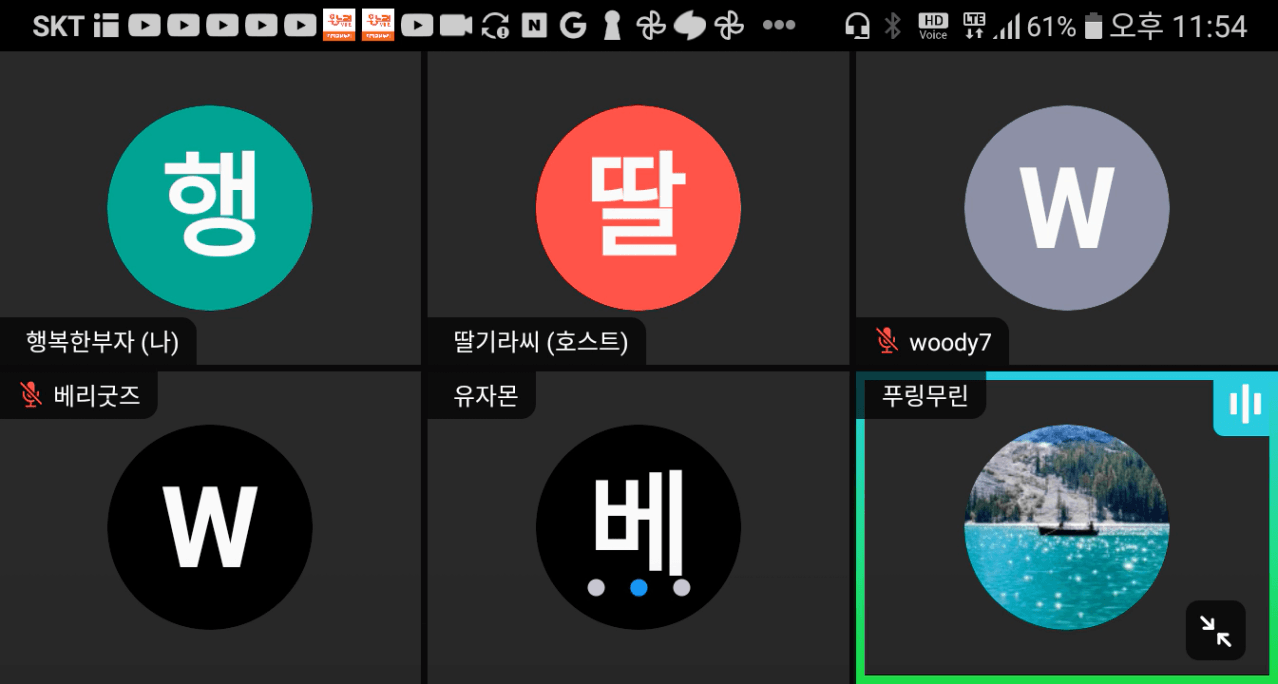Tap the LTE data indicator
This screenshot has height=684, width=1278.
[x=973, y=26]
